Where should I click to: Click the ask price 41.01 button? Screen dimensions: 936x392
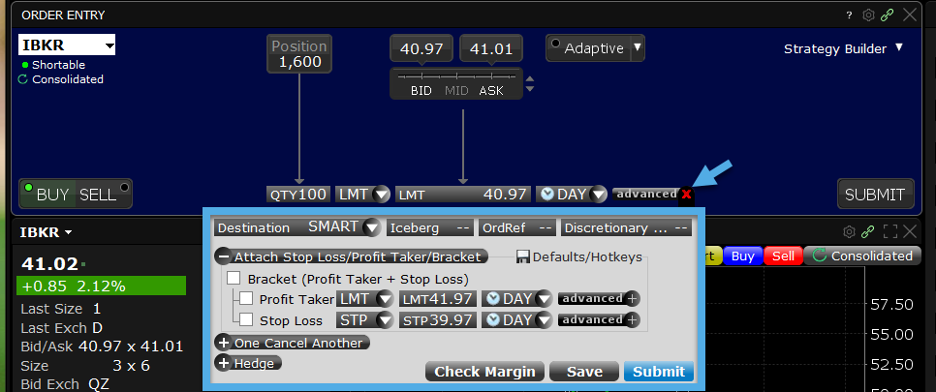coord(491,48)
